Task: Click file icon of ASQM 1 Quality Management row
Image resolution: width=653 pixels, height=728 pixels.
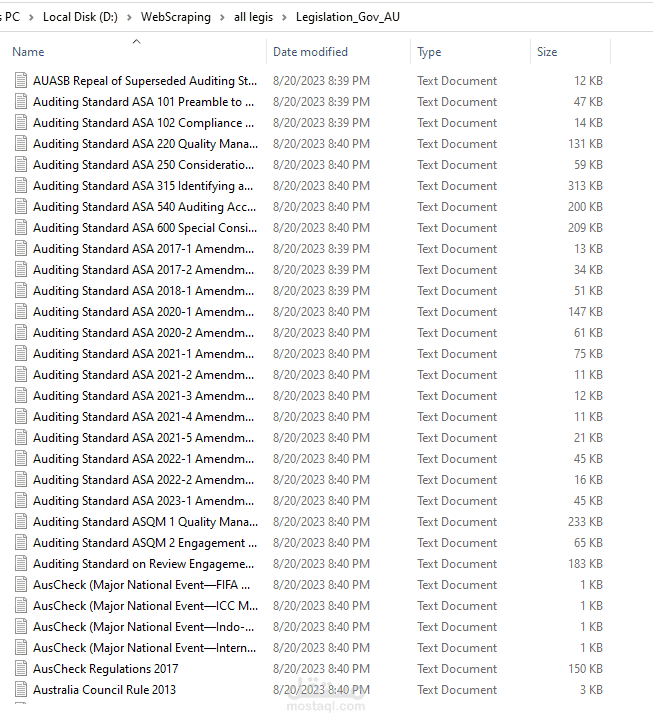Action: click(21, 522)
